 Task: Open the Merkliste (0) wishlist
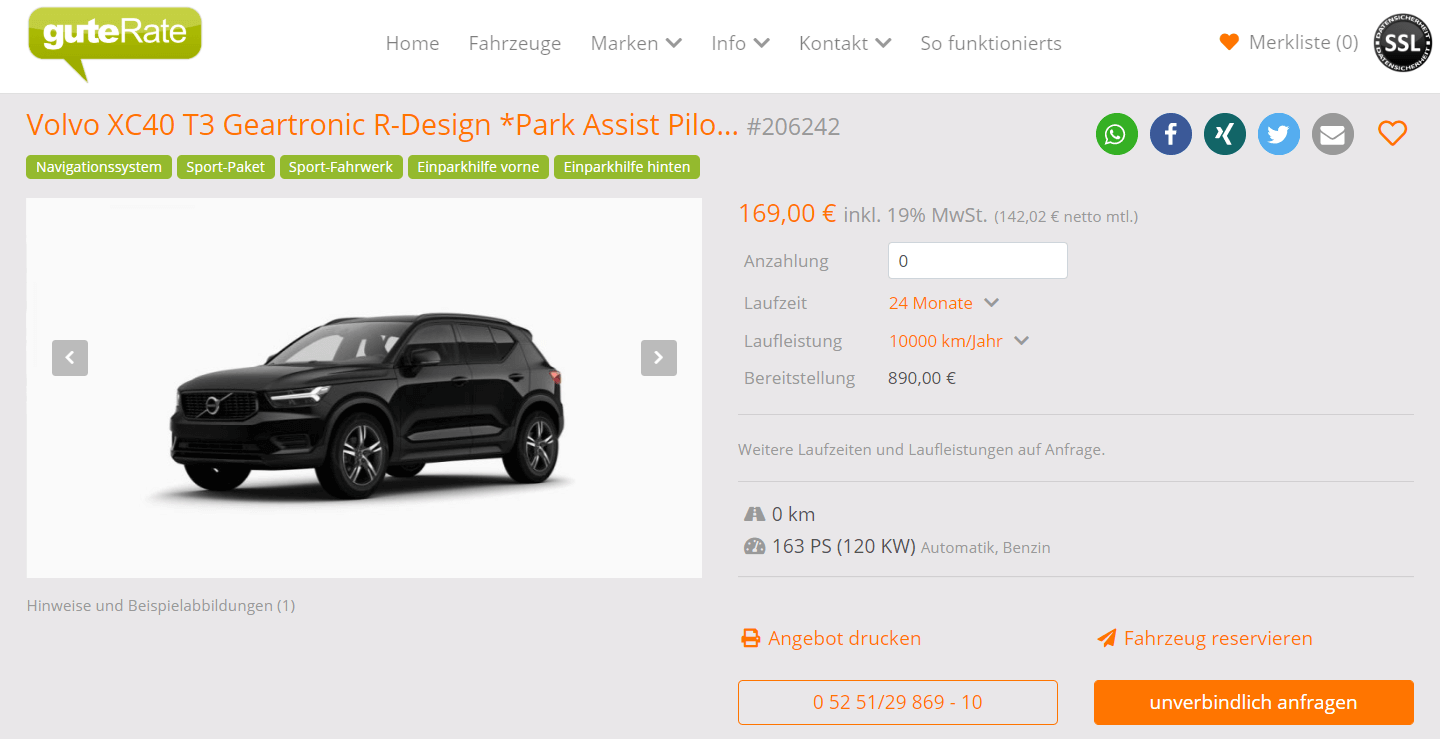(1289, 42)
